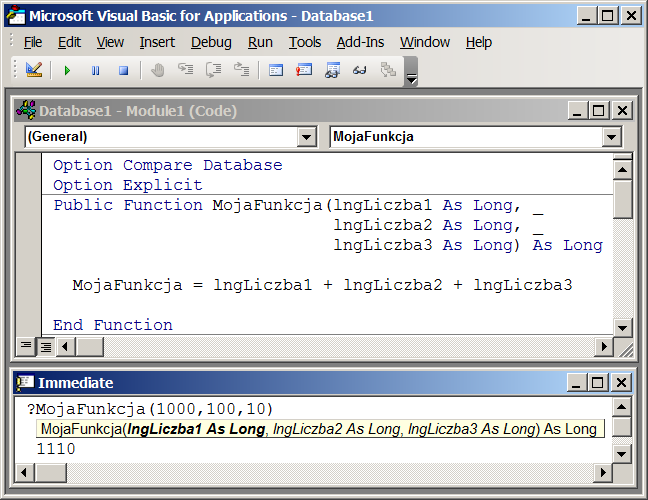This screenshot has height=500, width=648.
Task: Open the Tools menu
Action: (x=305, y=42)
